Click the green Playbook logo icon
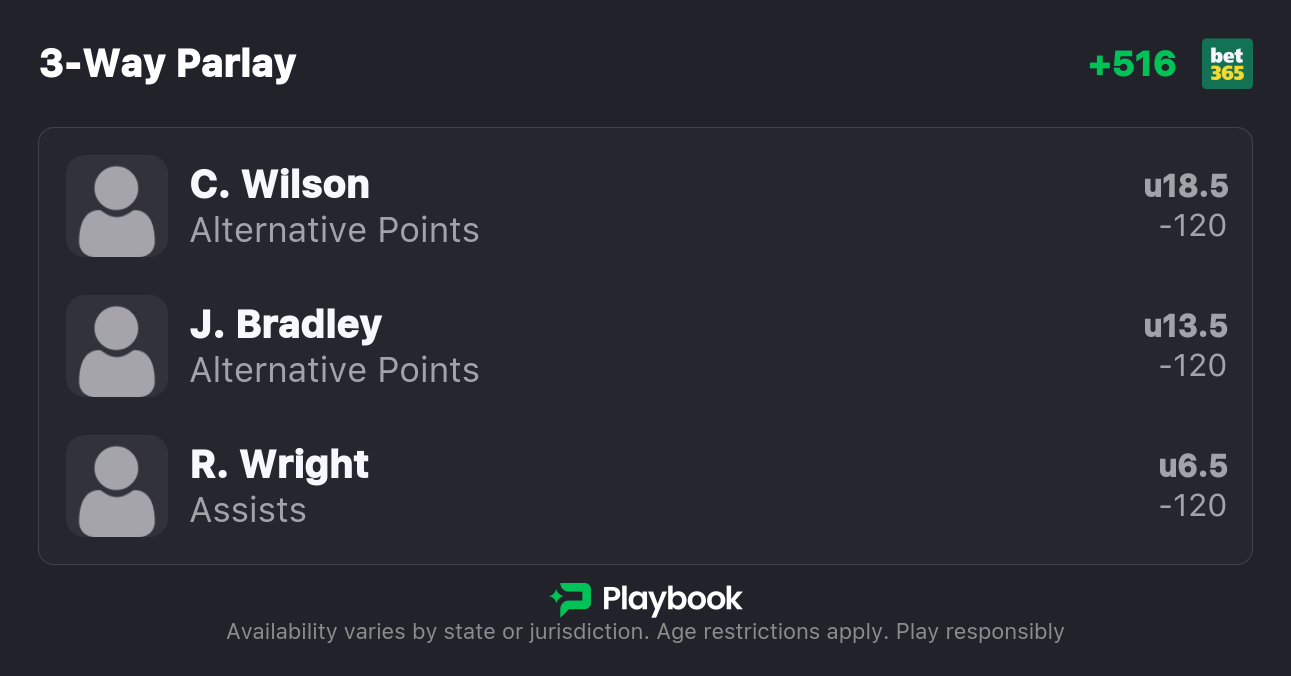 pyautogui.click(x=571, y=599)
